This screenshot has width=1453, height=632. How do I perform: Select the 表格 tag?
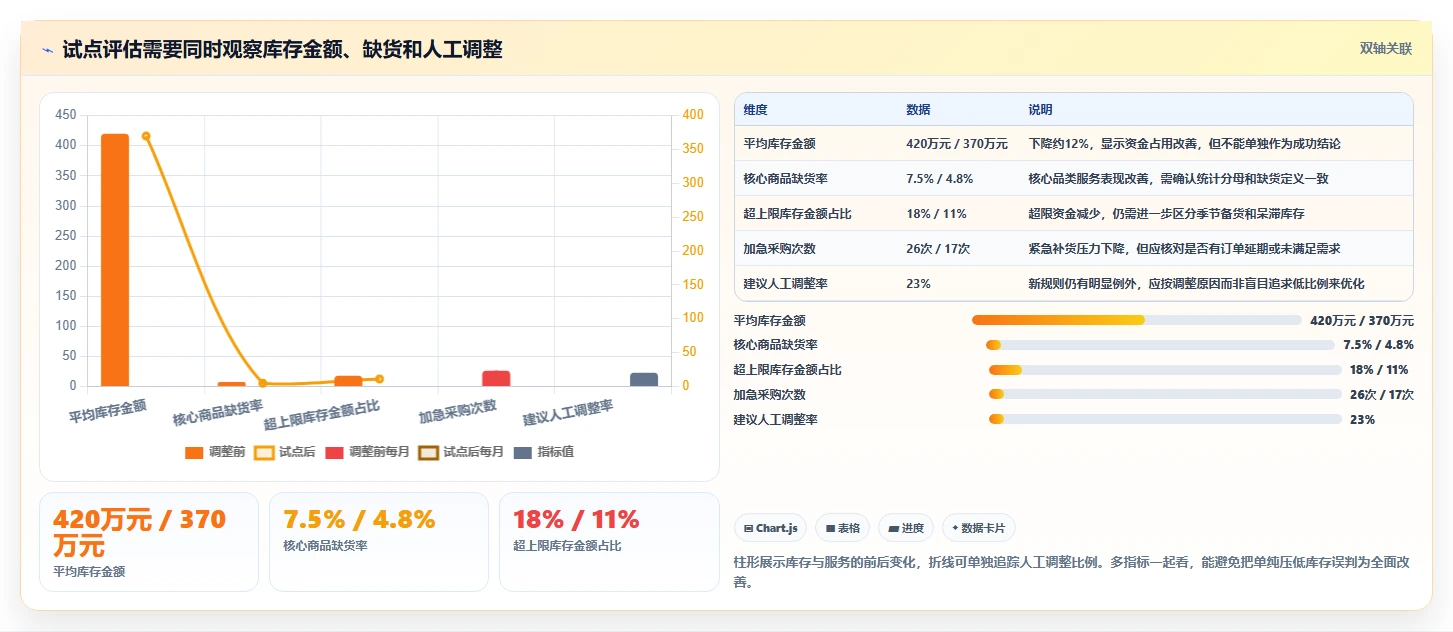[x=842, y=528]
